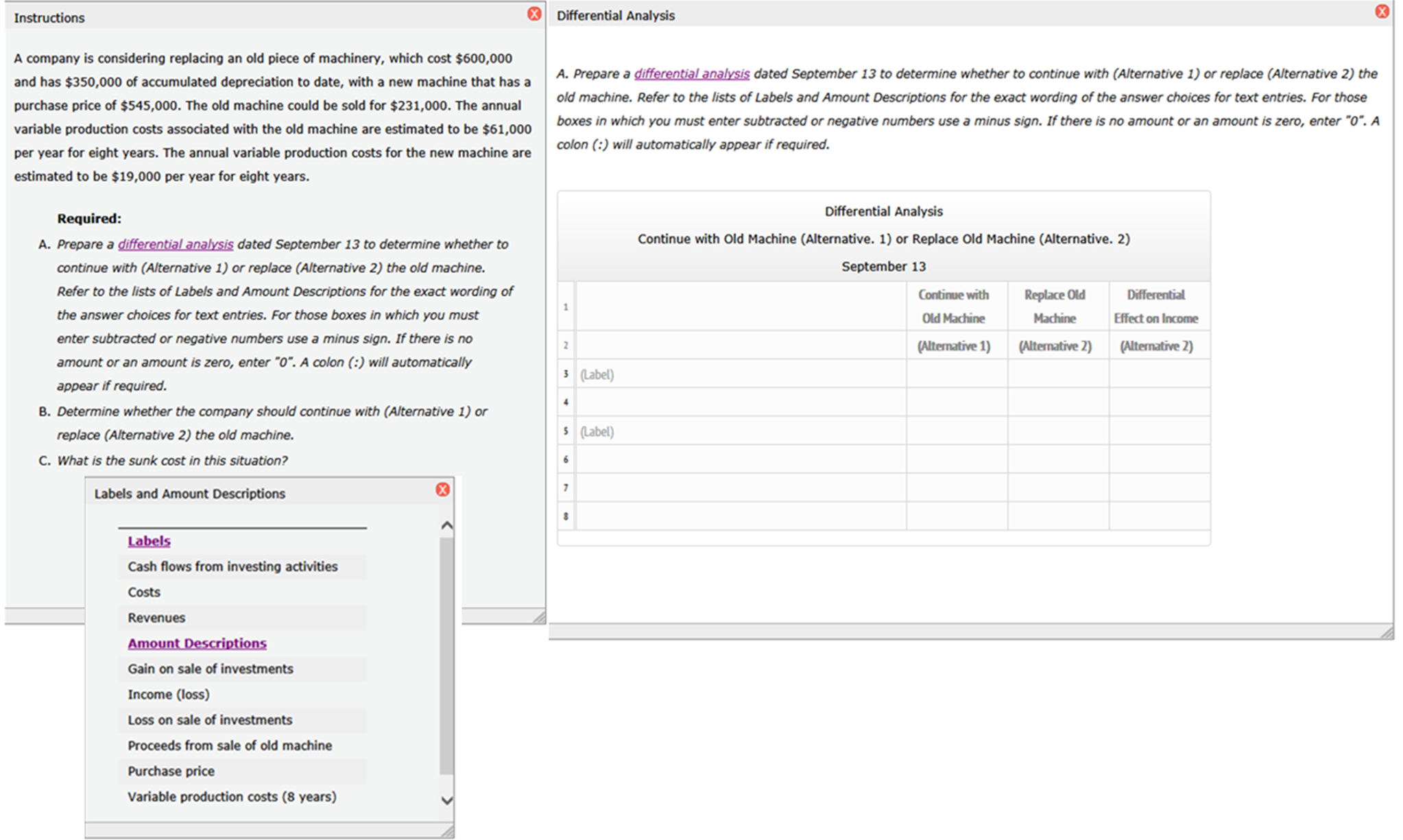
Task: Click row 4 description cell
Action: click(741, 403)
